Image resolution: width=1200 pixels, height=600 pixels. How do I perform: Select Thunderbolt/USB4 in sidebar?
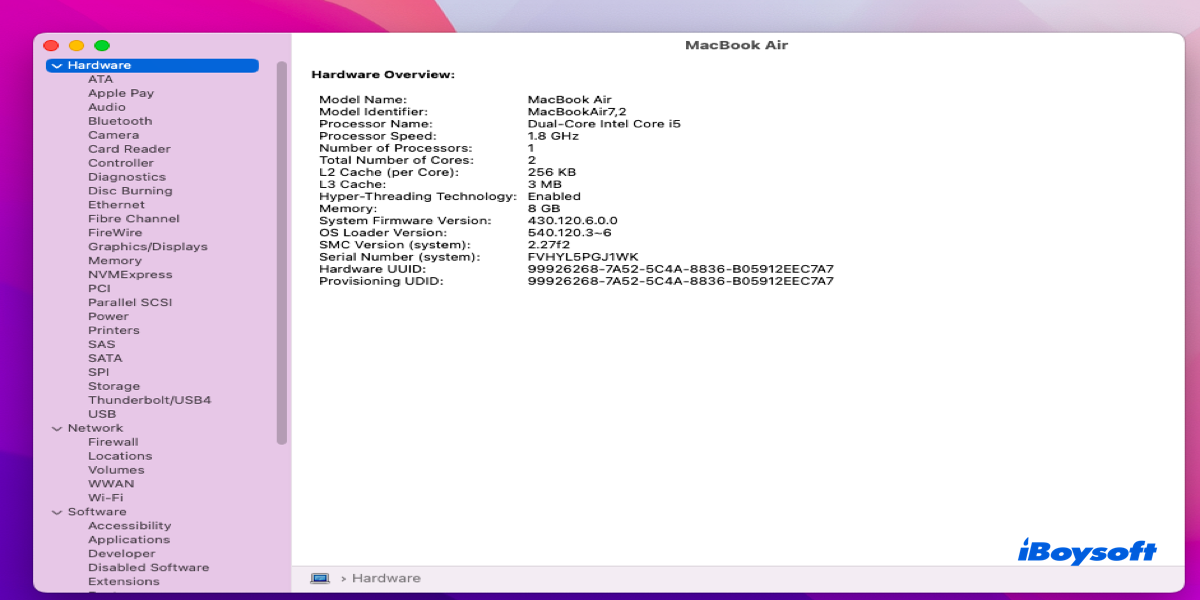coord(149,400)
